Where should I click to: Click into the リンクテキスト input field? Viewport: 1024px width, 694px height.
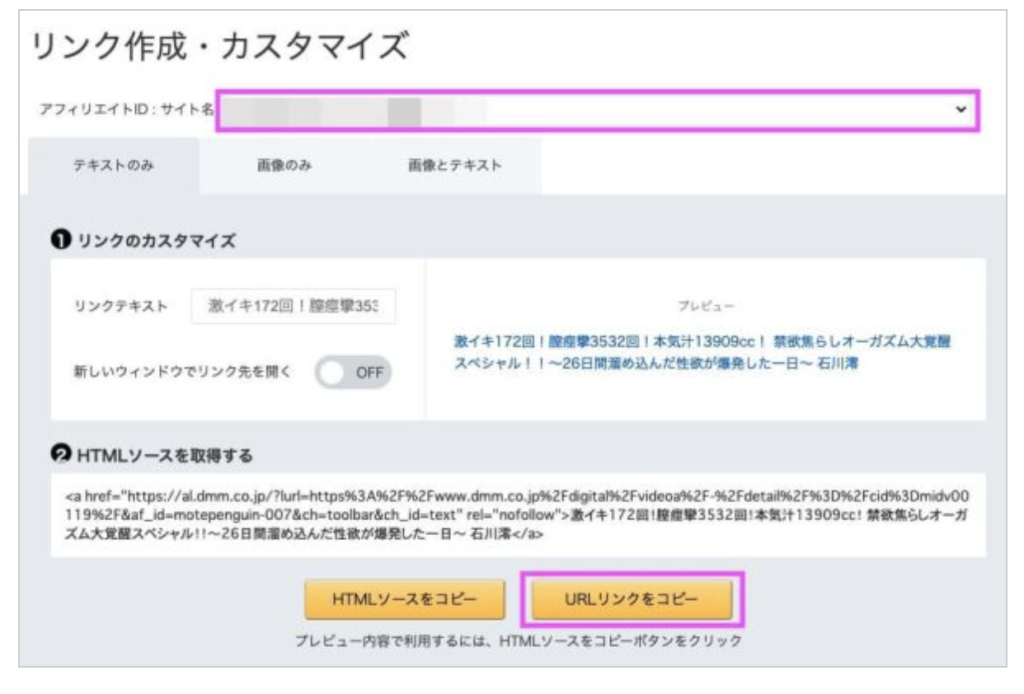click(x=293, y=307)
